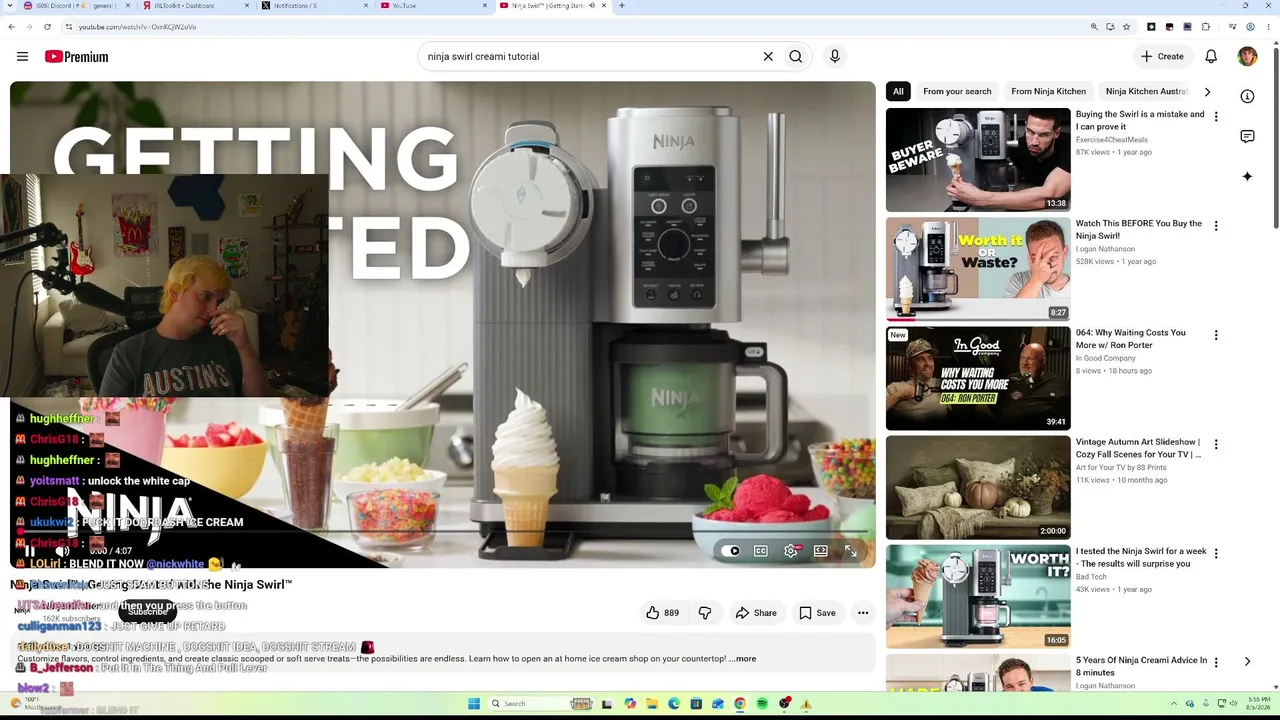The width and height of the screenshot is (1280, 720).
Task: Select the All filter chip
Action: pyautogui.click(x=898, y=92)
